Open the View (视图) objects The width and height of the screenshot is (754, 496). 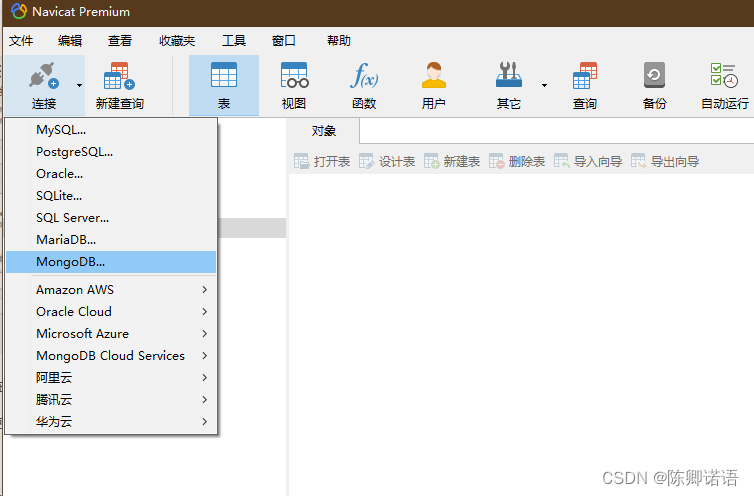(x=294, y=86)
